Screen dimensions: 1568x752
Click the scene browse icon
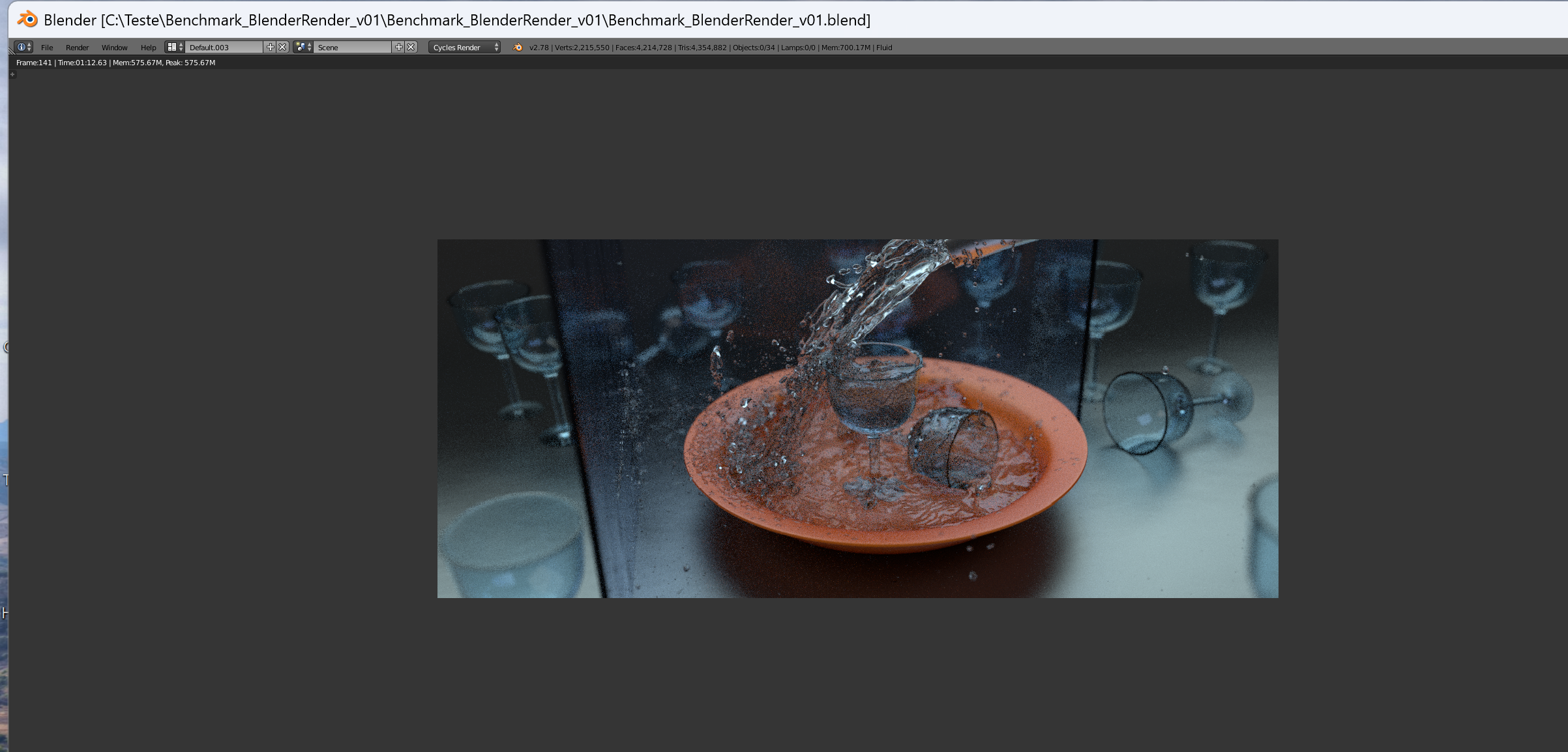click(x=303, y=47)
